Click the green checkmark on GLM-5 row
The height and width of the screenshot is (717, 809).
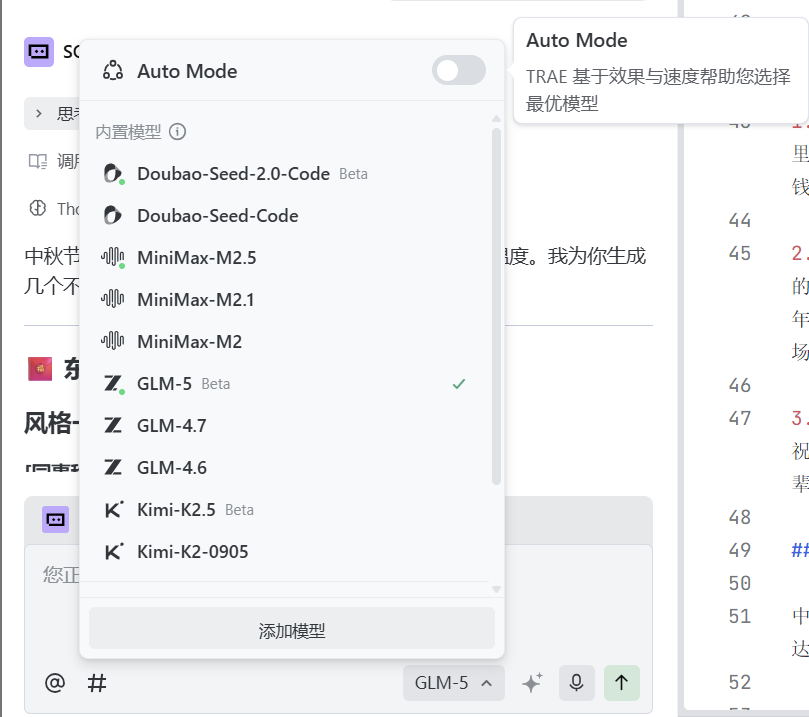pyautogui.click(x=459, y=384)
